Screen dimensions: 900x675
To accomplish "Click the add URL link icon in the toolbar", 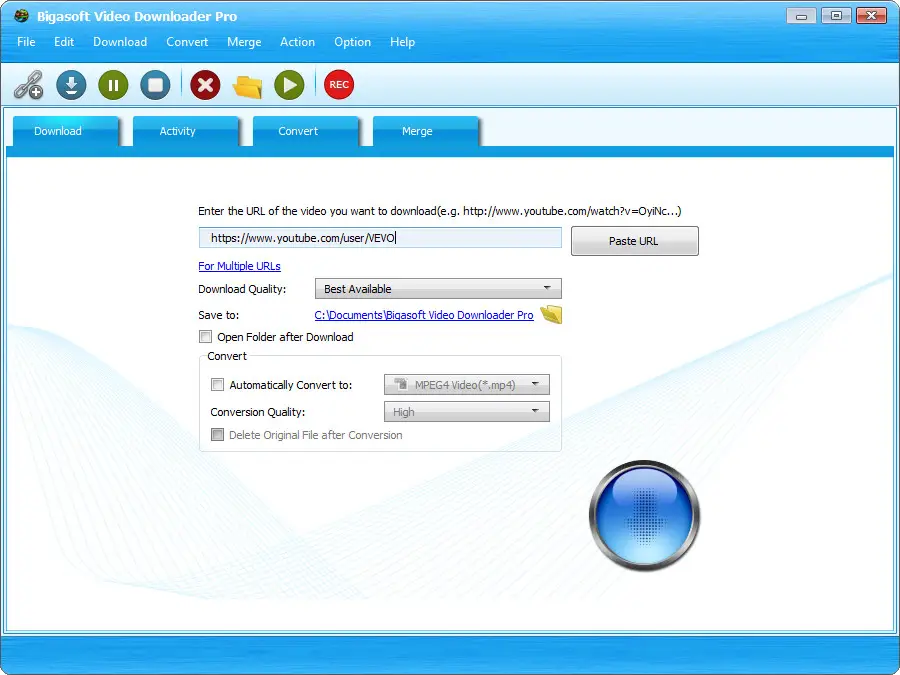I will click(29, 85).
